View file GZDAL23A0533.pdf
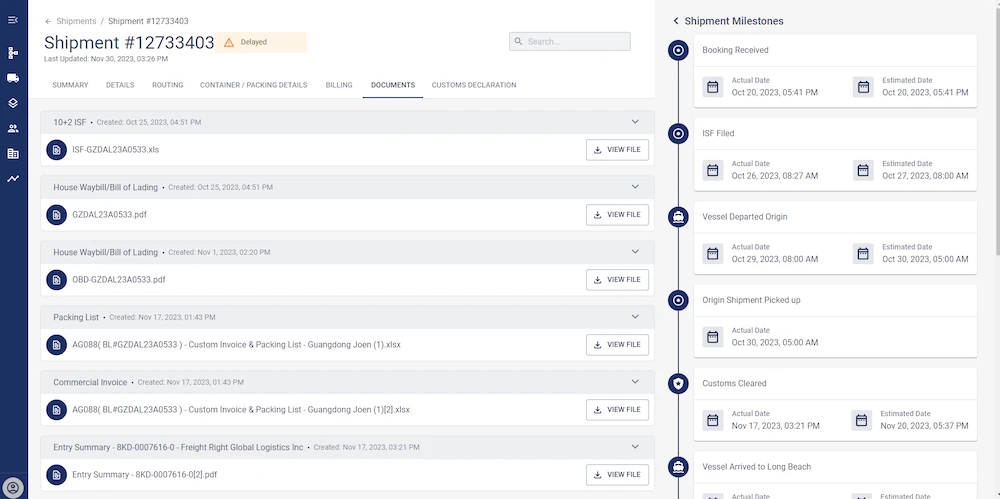Screen dimensions: 1000x499 pyautogui.click(x=617, y=215)
